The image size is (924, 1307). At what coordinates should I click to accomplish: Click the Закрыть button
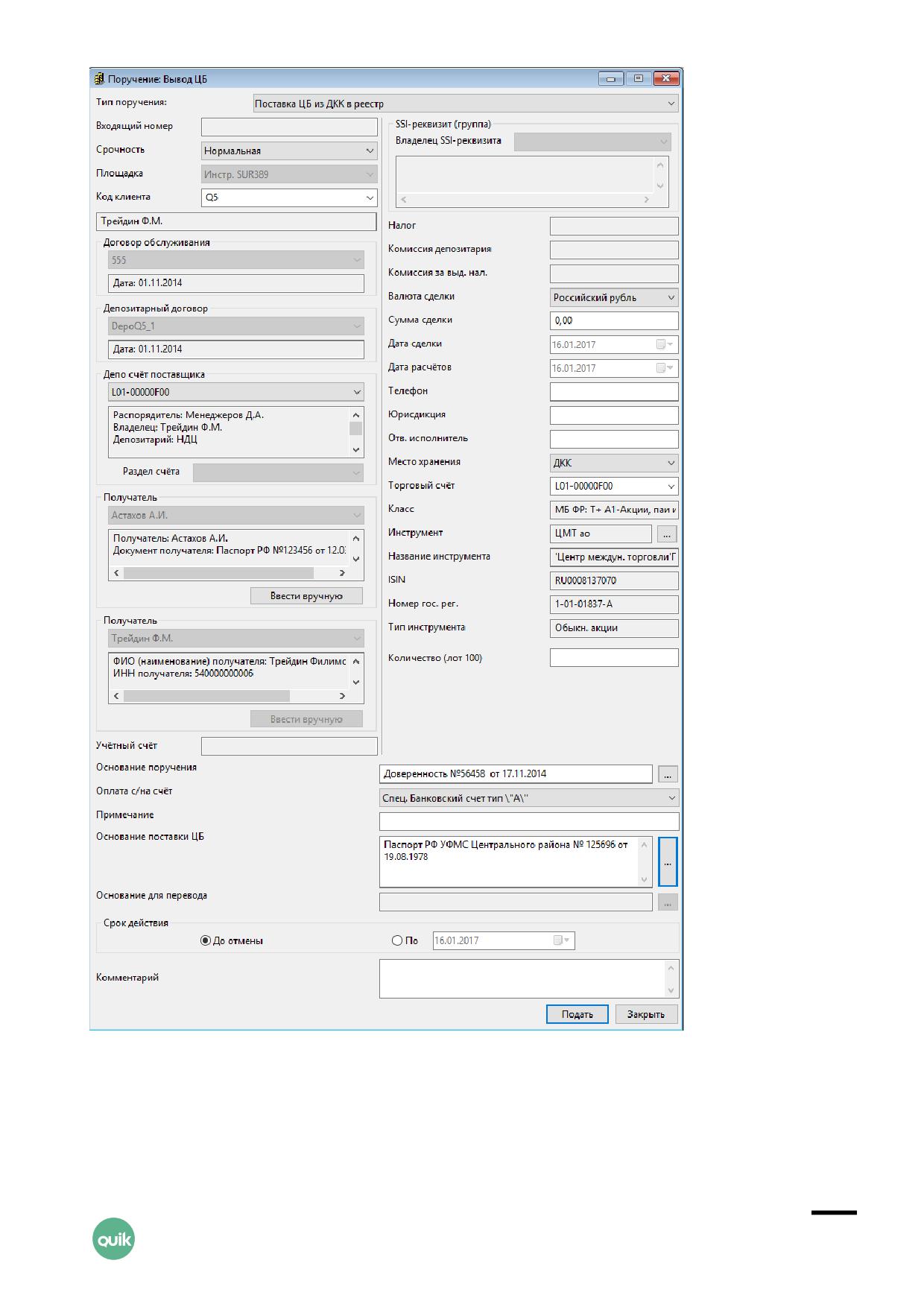[646, 1014]
